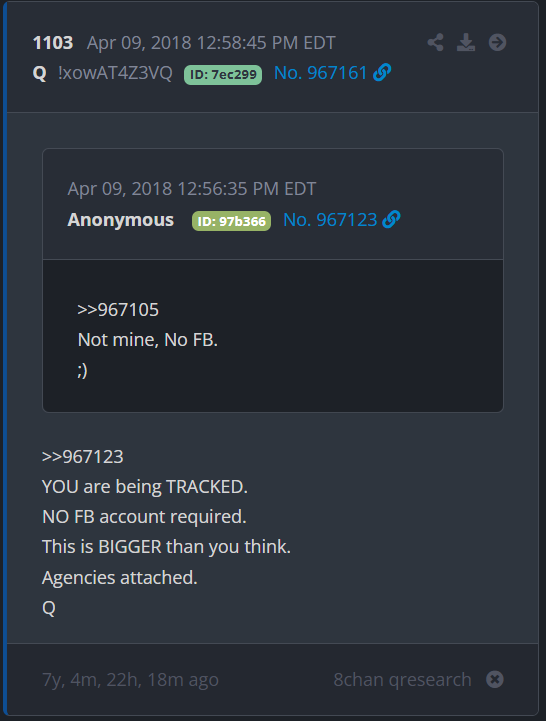This screenshot has height=721, width=546.
Task: Follow the >>967123 reply reference
Action: tap(83, 457)
